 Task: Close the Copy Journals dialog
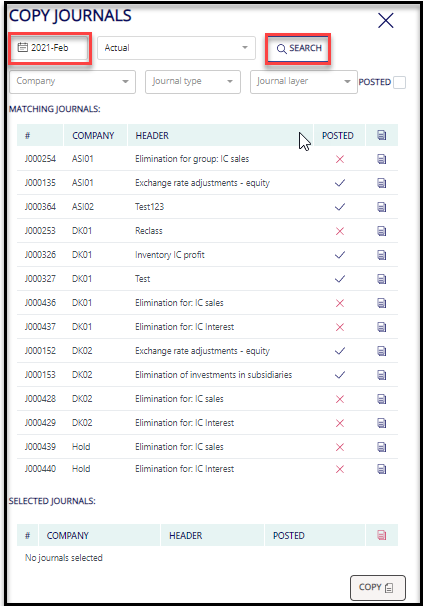(x=385, y=20)
